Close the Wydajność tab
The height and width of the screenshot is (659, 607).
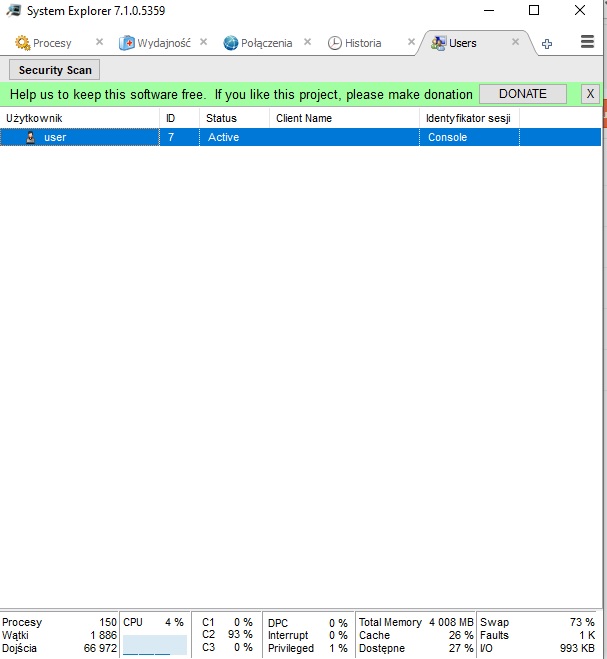pos(203,42)
